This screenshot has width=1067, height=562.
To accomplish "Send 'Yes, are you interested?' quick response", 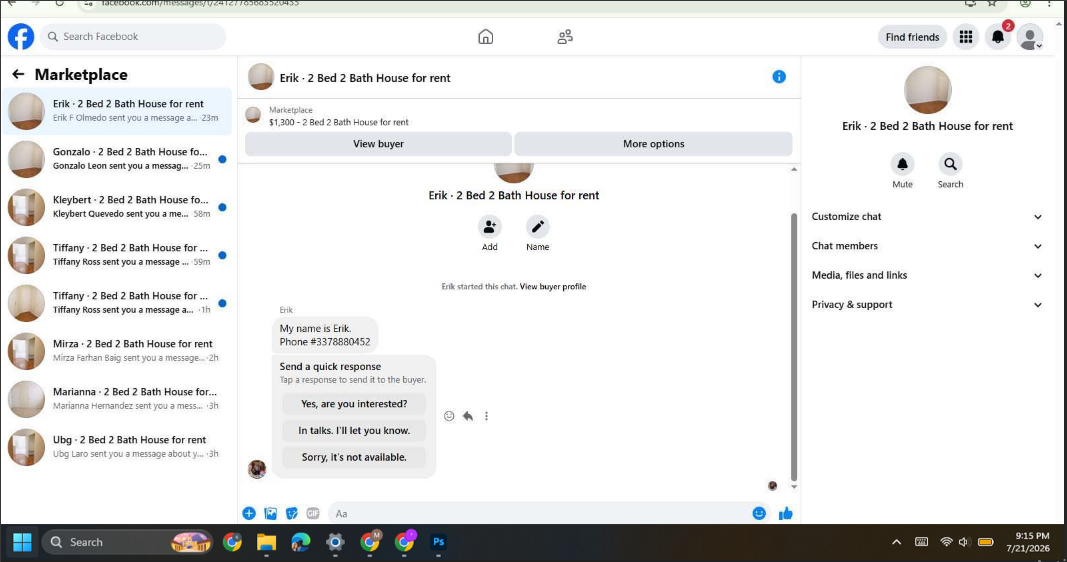I will pyautogui.click(x=354, y=403).
